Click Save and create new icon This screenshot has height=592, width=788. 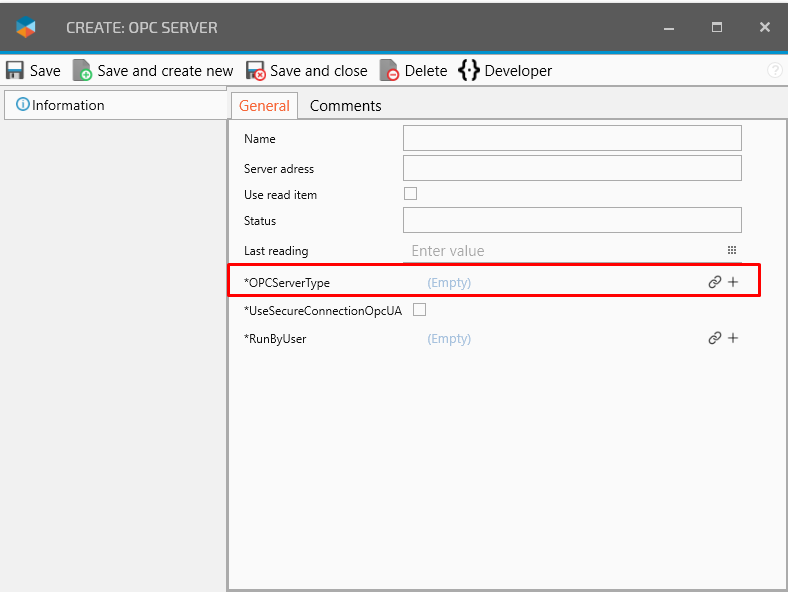82,71
